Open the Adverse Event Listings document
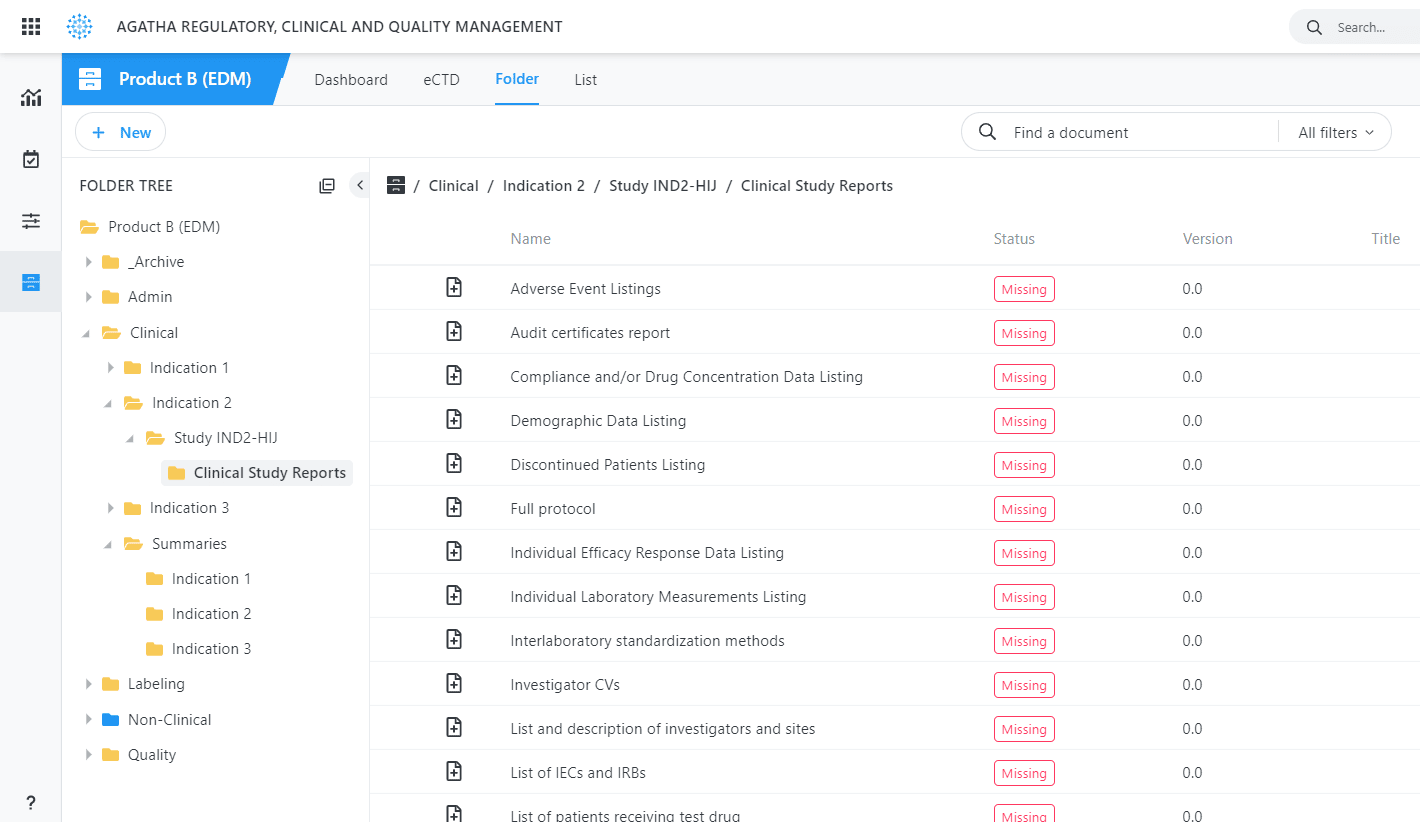1420x822 pixels. coord(585,289)
